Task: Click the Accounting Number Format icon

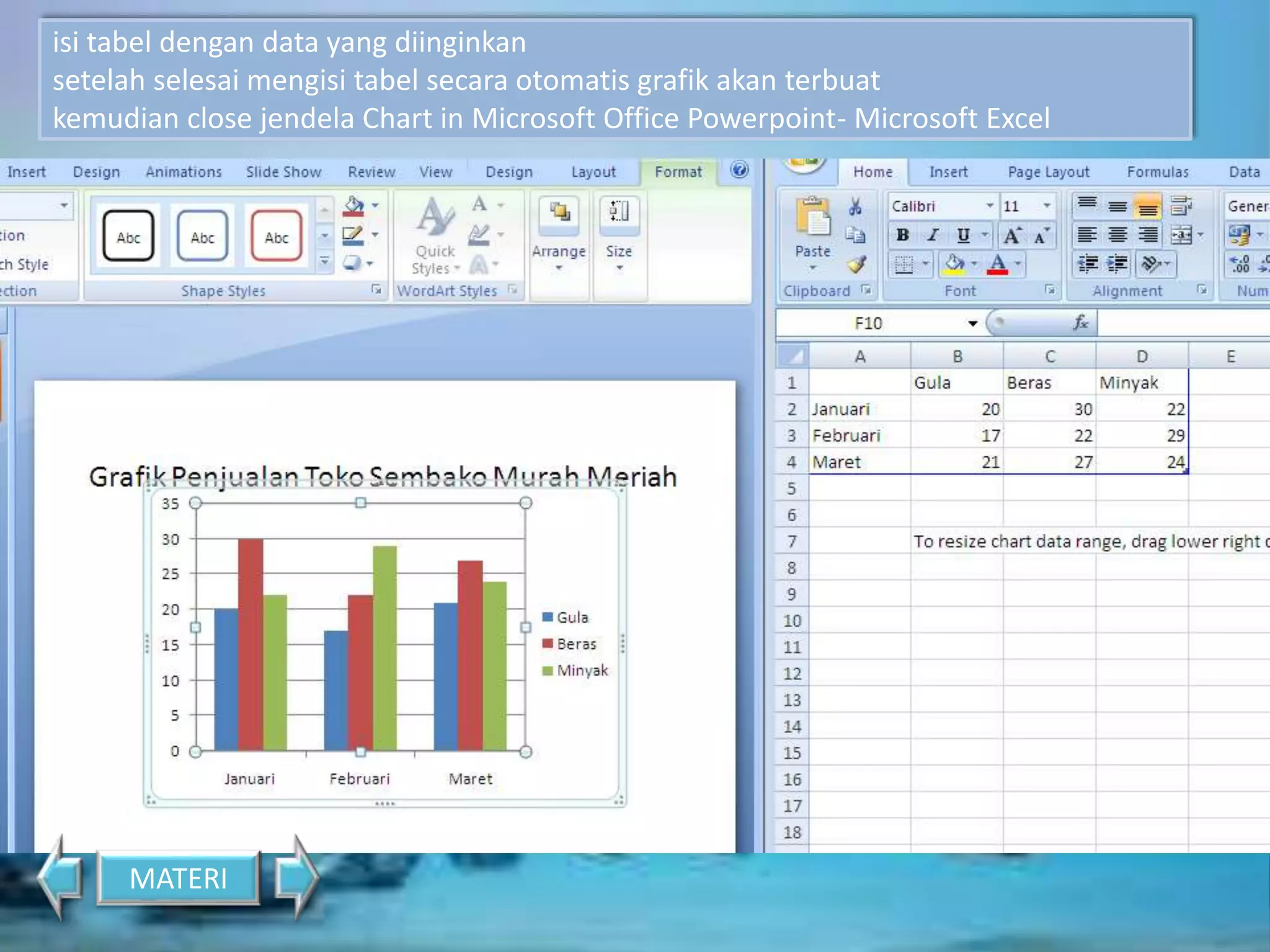Action: tap(1239, 236)
